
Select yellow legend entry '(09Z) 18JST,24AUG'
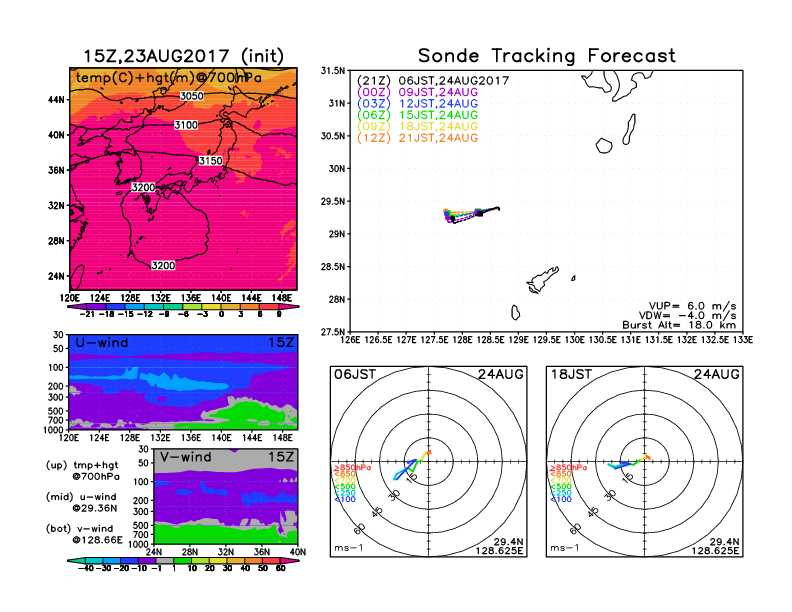click(x=417, y=126)
